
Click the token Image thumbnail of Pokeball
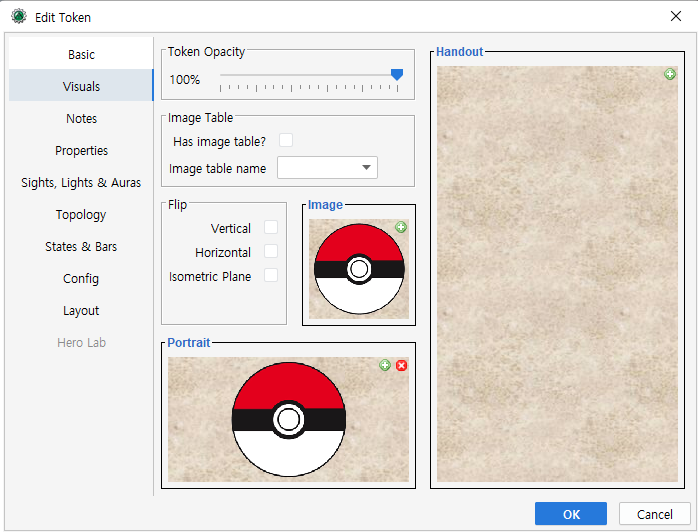[x=359, y=269]
